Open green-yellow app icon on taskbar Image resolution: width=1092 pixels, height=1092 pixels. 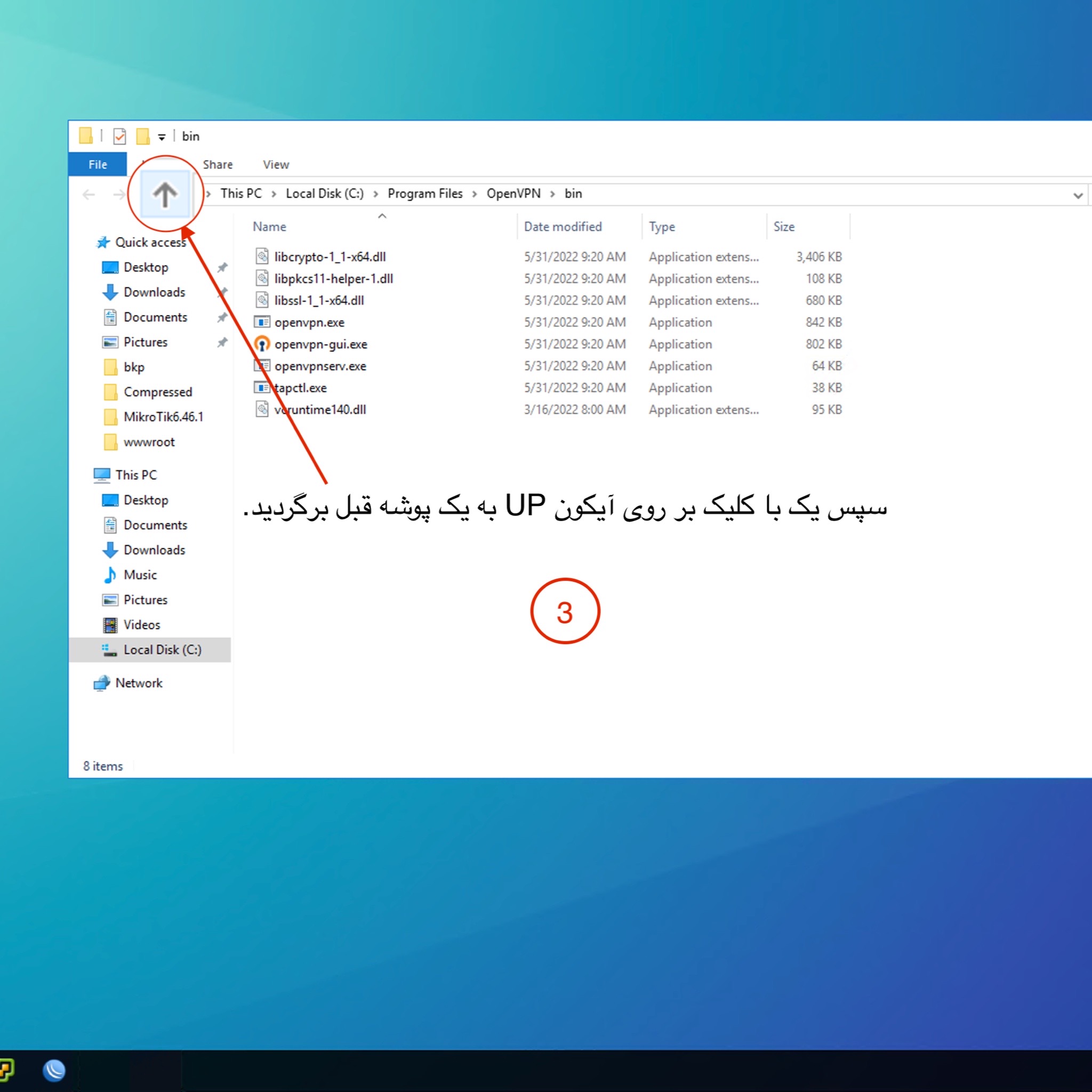point(6,1069)
